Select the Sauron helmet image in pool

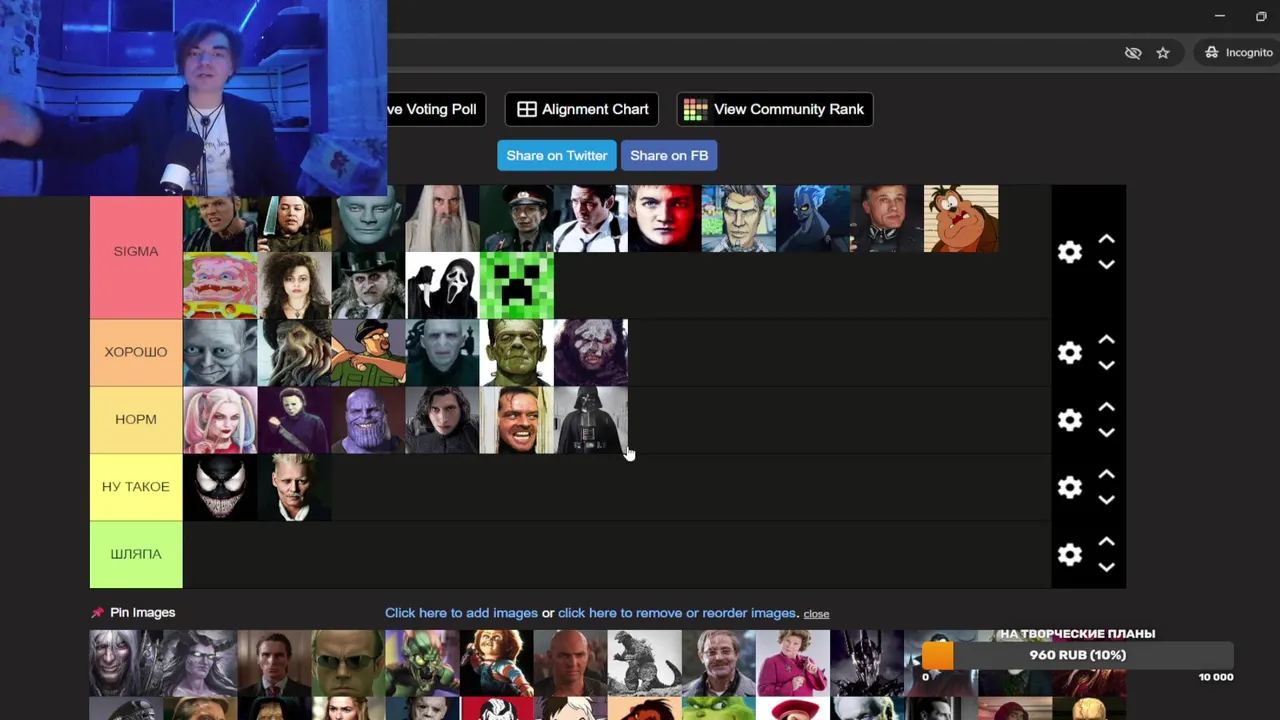[867, 663]
